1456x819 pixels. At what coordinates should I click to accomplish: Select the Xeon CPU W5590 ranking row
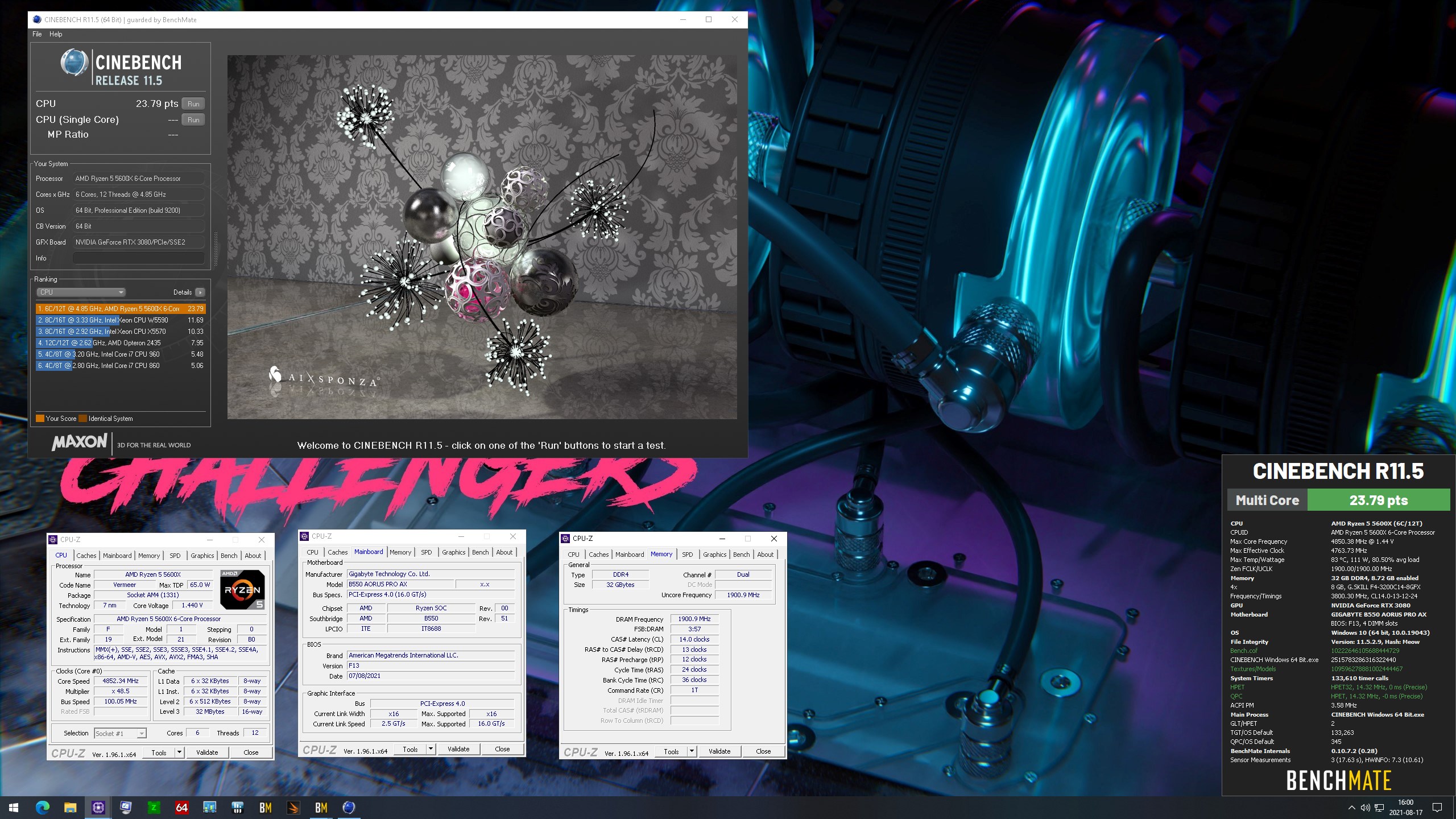pos(121,320)
